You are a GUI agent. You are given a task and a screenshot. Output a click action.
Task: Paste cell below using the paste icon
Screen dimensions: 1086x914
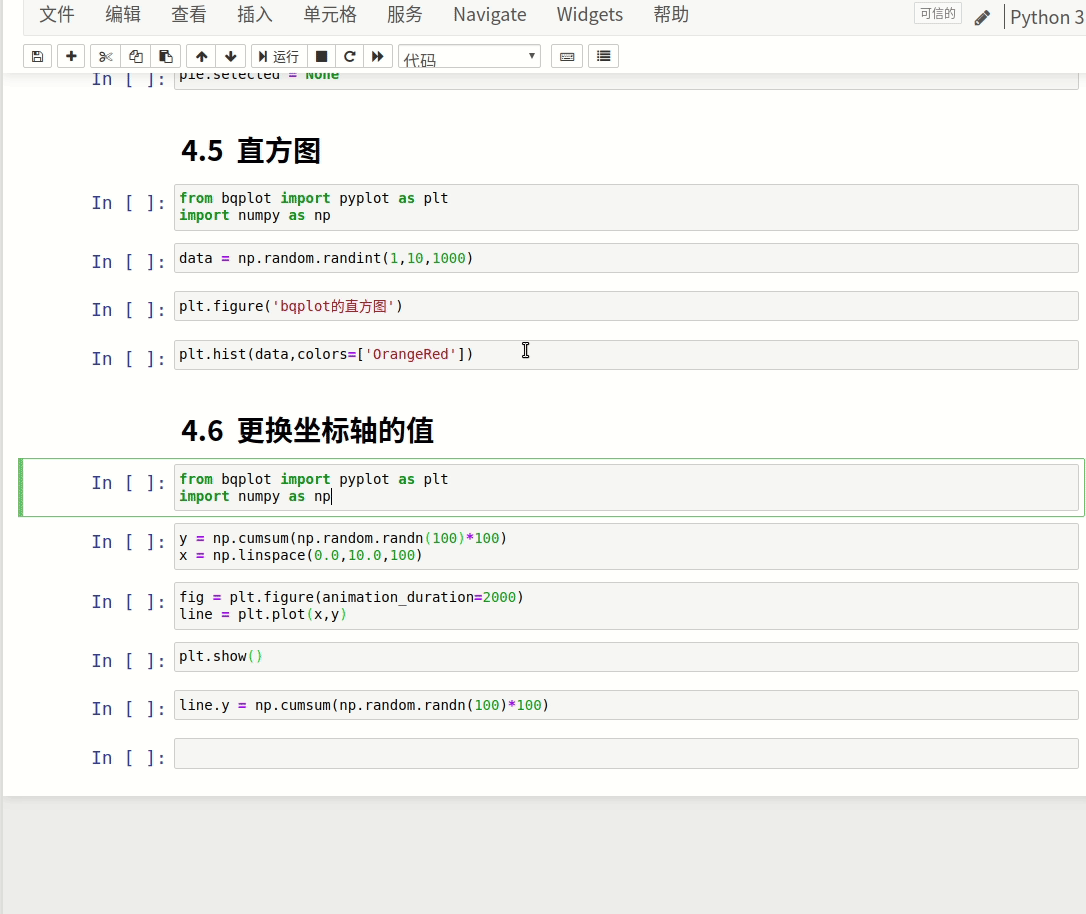pos(166,56)
